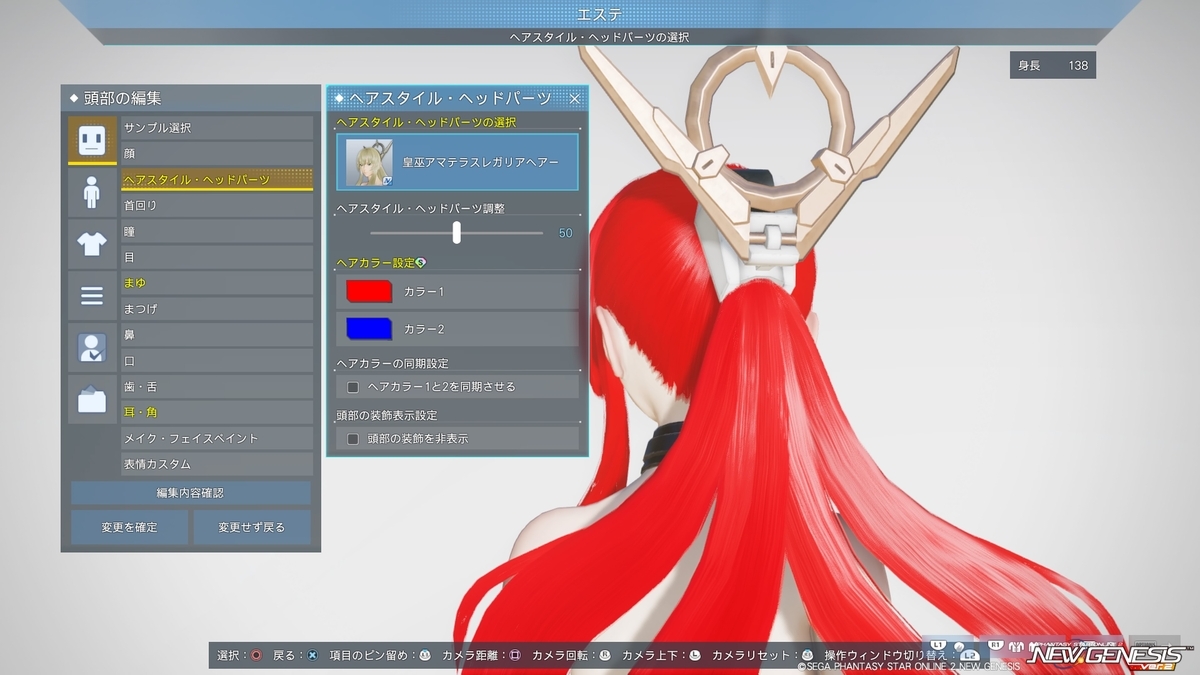The width and height of the screenshot is (1200, 675).
Task: Click the button icon next to カメラリセット
Action: [808, 655]
